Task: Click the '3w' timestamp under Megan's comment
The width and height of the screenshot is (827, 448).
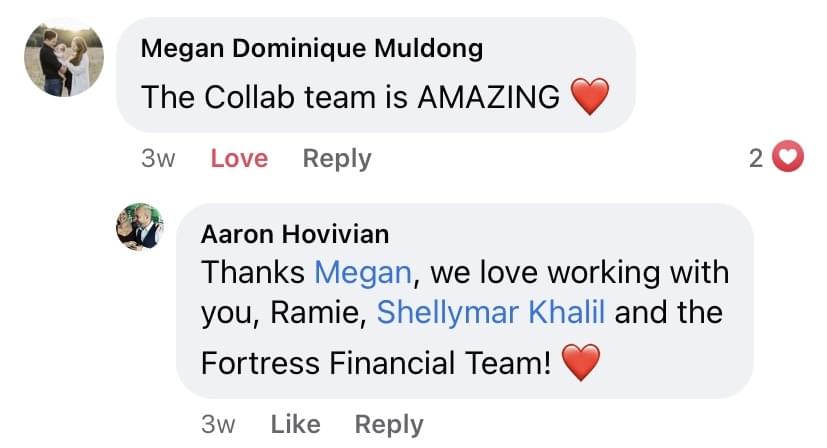Action: (x=159, y=158)
